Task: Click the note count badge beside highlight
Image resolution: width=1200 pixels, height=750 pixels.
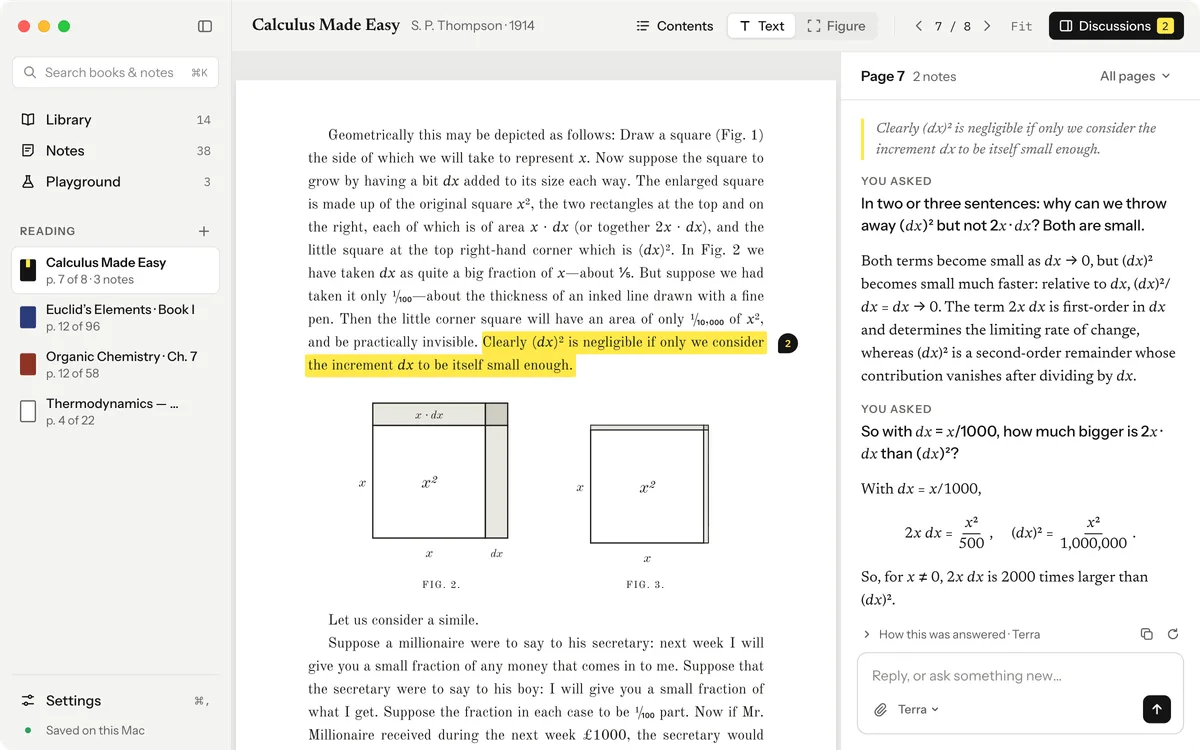Action: pos(788,344)
